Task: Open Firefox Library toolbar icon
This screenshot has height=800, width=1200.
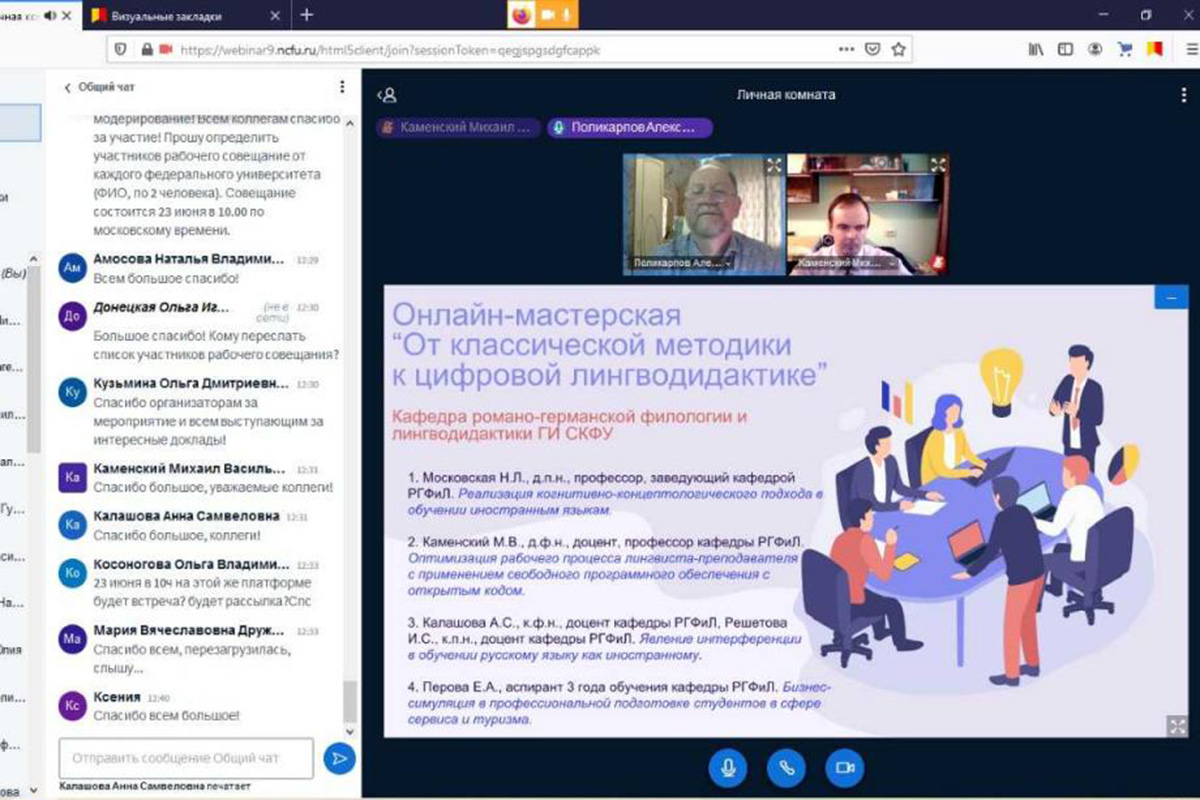Action: click(x=1036, y=48)
